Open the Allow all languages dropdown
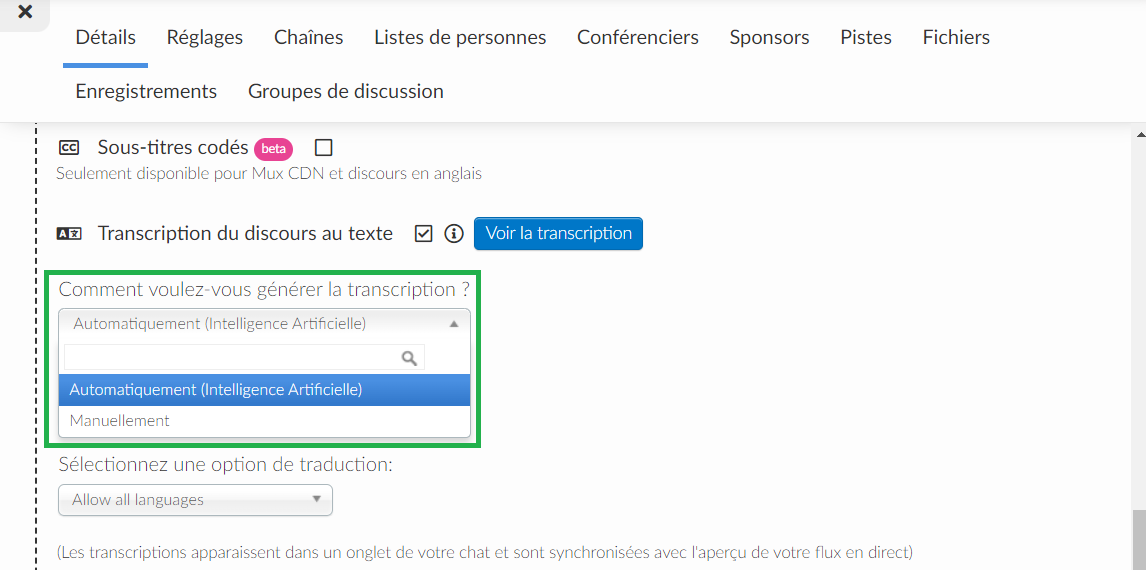The image size is (1146, 570). click(195, 501)
